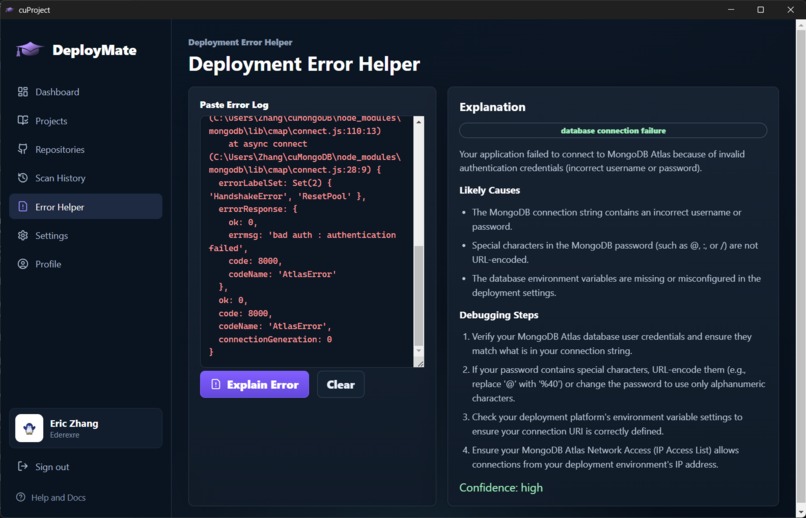Click the Deployment Error Helper breadcrumb text
Screen dimensions: 806x518
pos(240,42)
